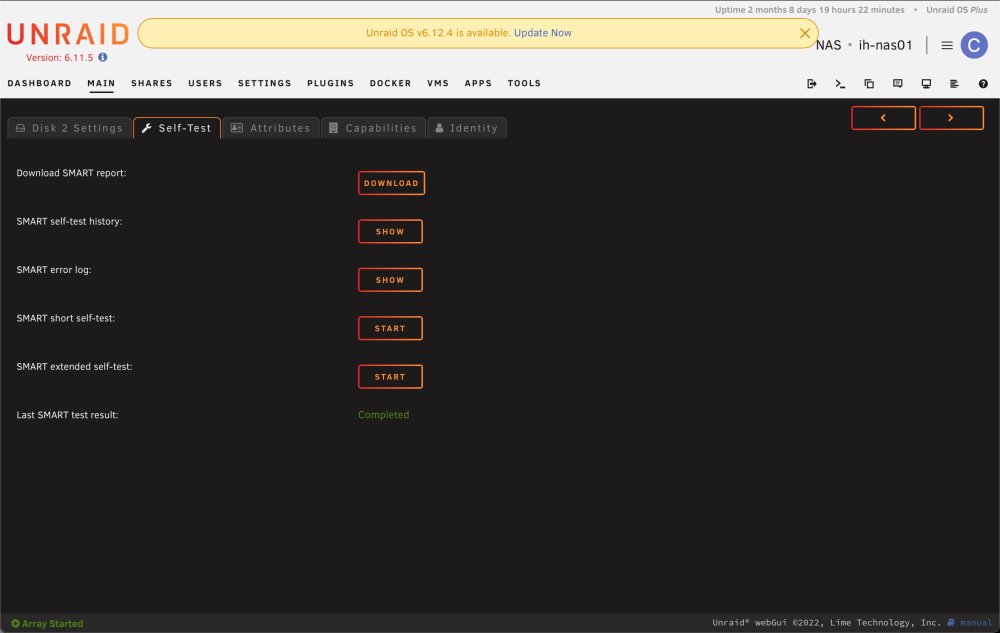Switch to Attributes tab
Image resolution: width=1000 pixels, height=633 pixels.
[x=270, y=128]
